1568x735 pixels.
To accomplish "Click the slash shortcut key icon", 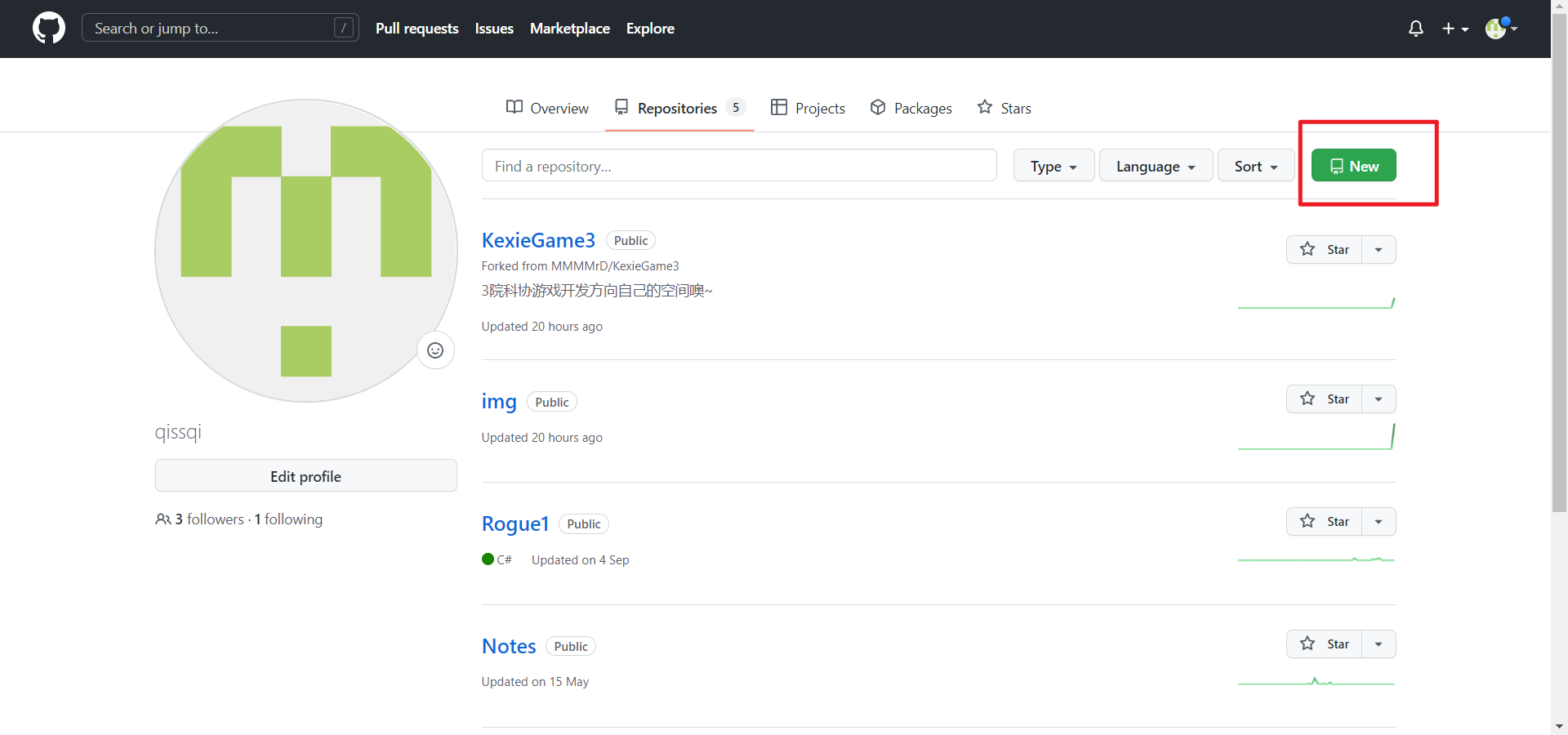I will click(x=345, y=28).
